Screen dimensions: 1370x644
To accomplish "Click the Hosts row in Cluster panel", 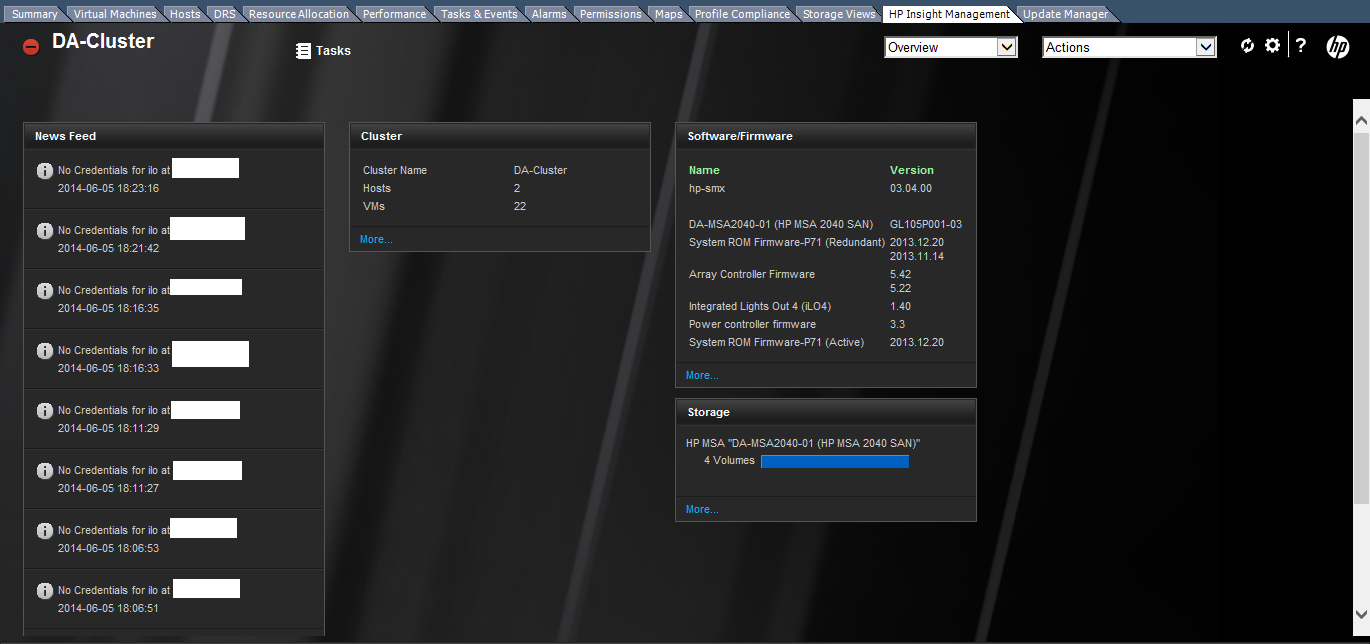I will pos(500,188).
